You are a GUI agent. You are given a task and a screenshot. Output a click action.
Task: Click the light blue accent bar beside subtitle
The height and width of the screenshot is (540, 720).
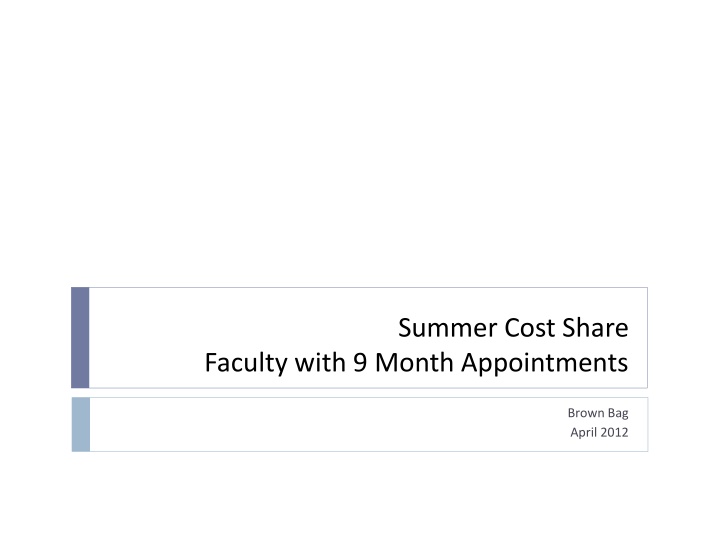click(80, 424)
